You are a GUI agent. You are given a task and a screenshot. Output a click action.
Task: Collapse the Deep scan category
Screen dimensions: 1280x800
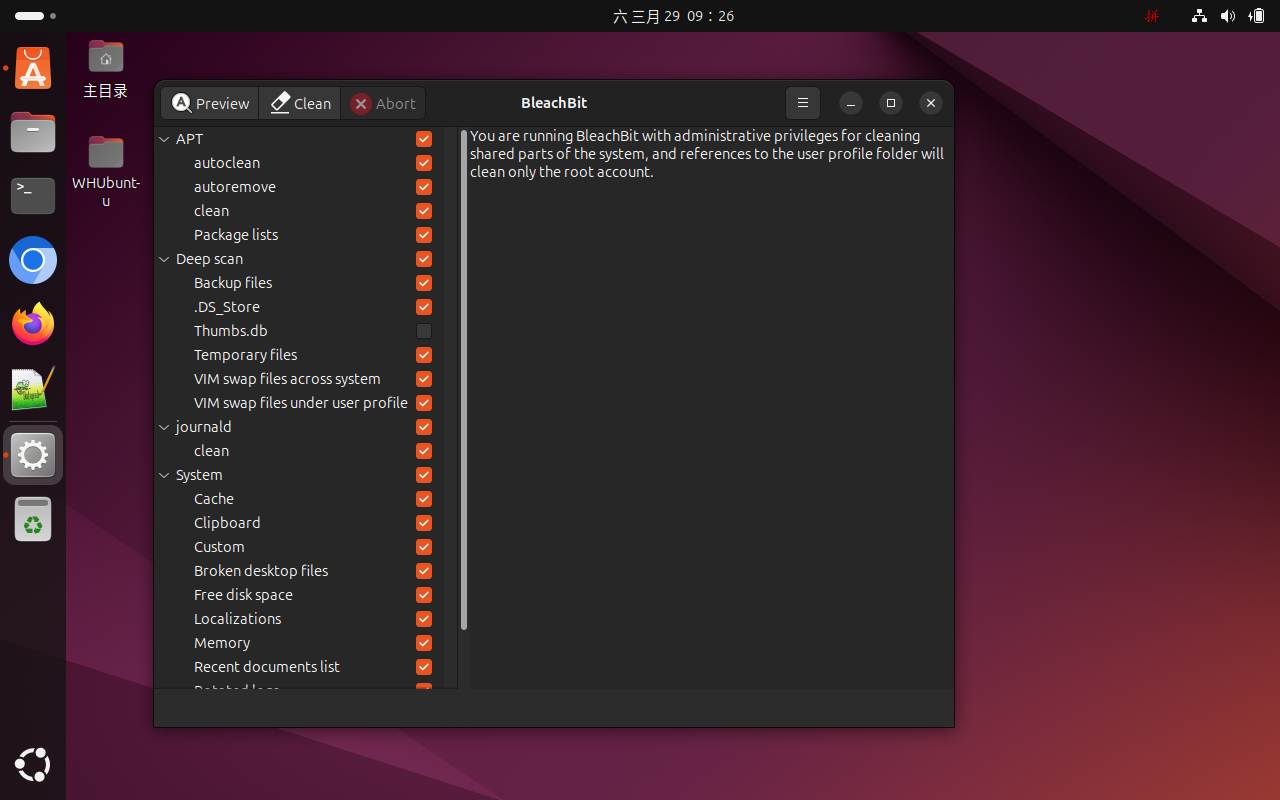(165, 259)
